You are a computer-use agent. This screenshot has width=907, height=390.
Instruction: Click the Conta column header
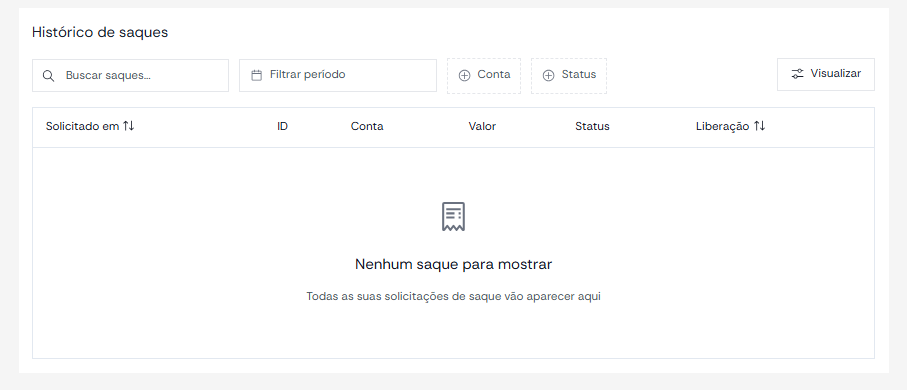pyautogui.click(x=367, y=126)
